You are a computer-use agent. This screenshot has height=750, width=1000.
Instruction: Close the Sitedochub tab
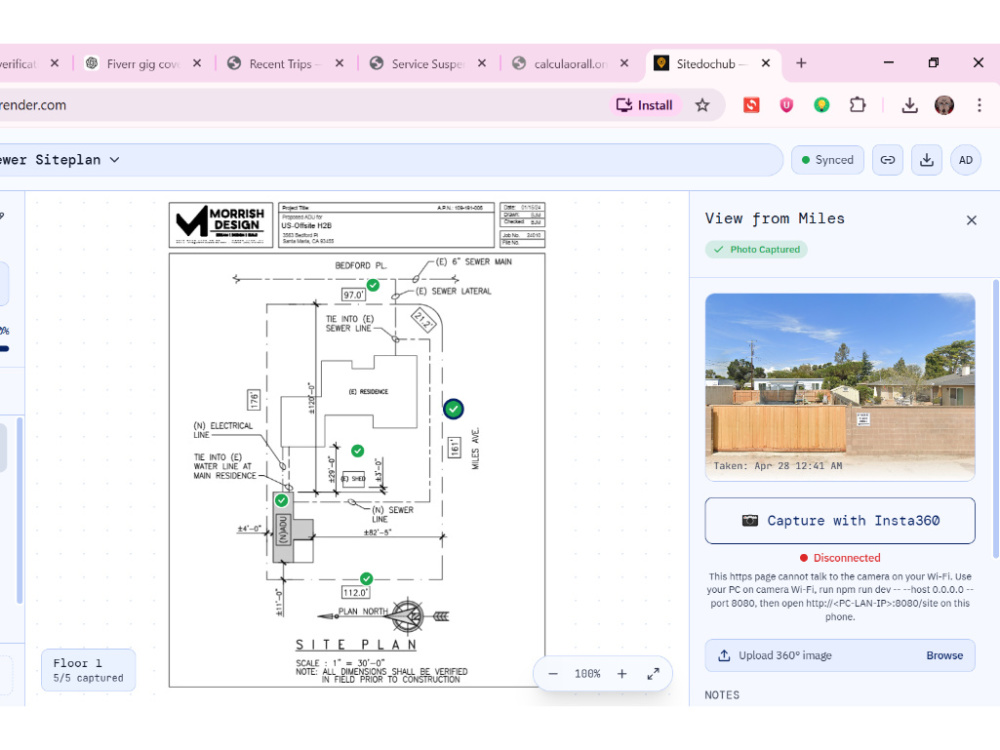pos(766,63)
